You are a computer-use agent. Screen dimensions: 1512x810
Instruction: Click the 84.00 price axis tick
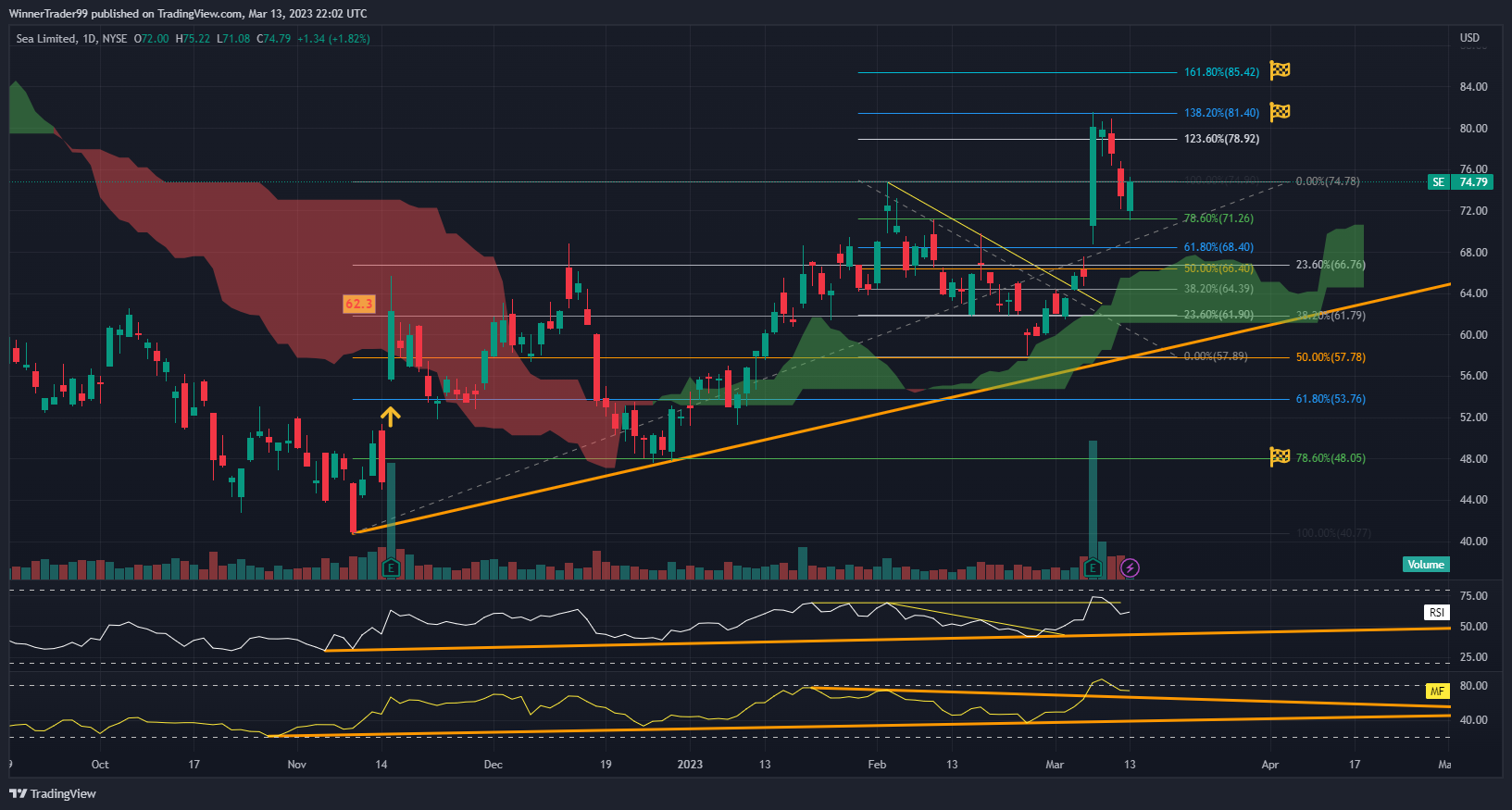pyautogui.click(x=1473, y=87)
